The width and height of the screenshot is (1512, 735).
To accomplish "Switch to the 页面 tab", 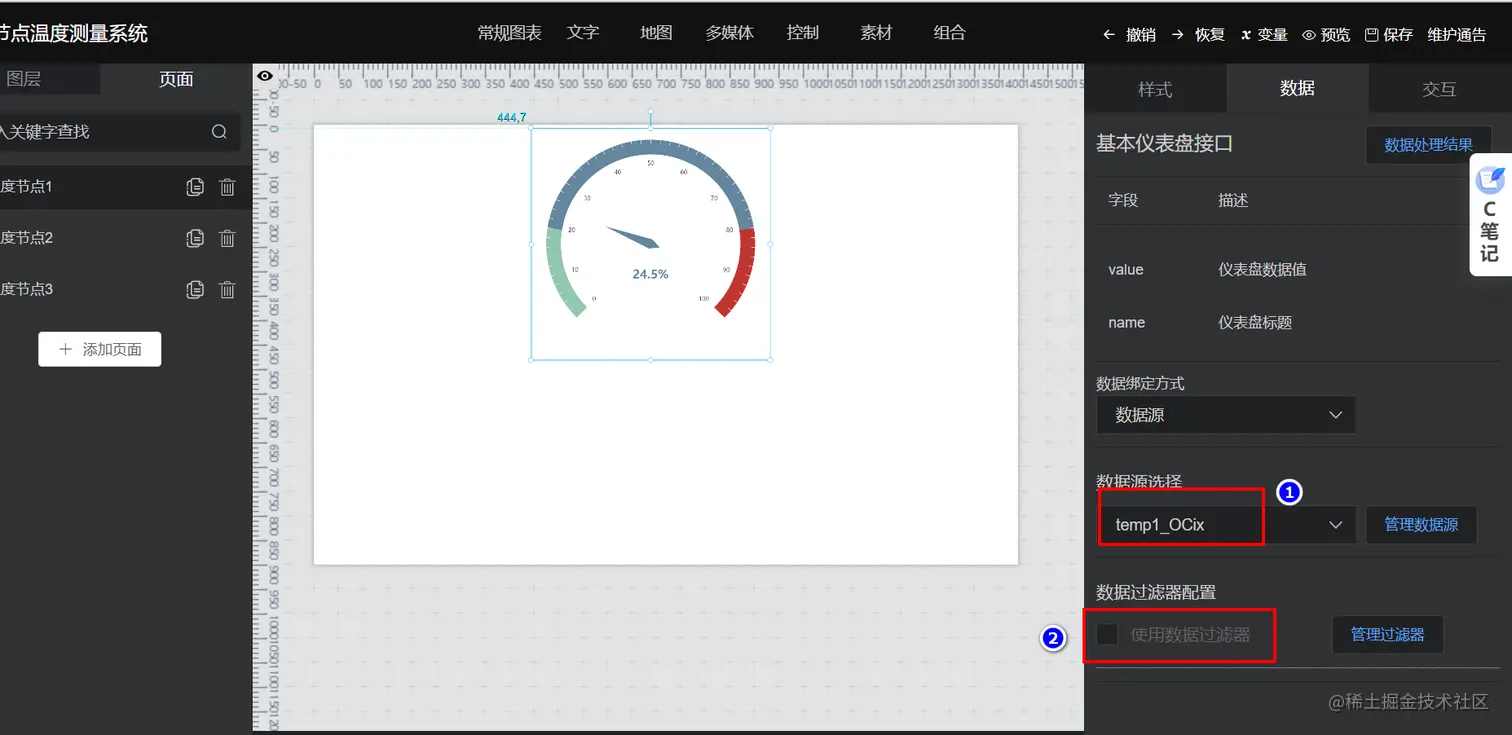I will pyautogui.click(x=176, y=79).
